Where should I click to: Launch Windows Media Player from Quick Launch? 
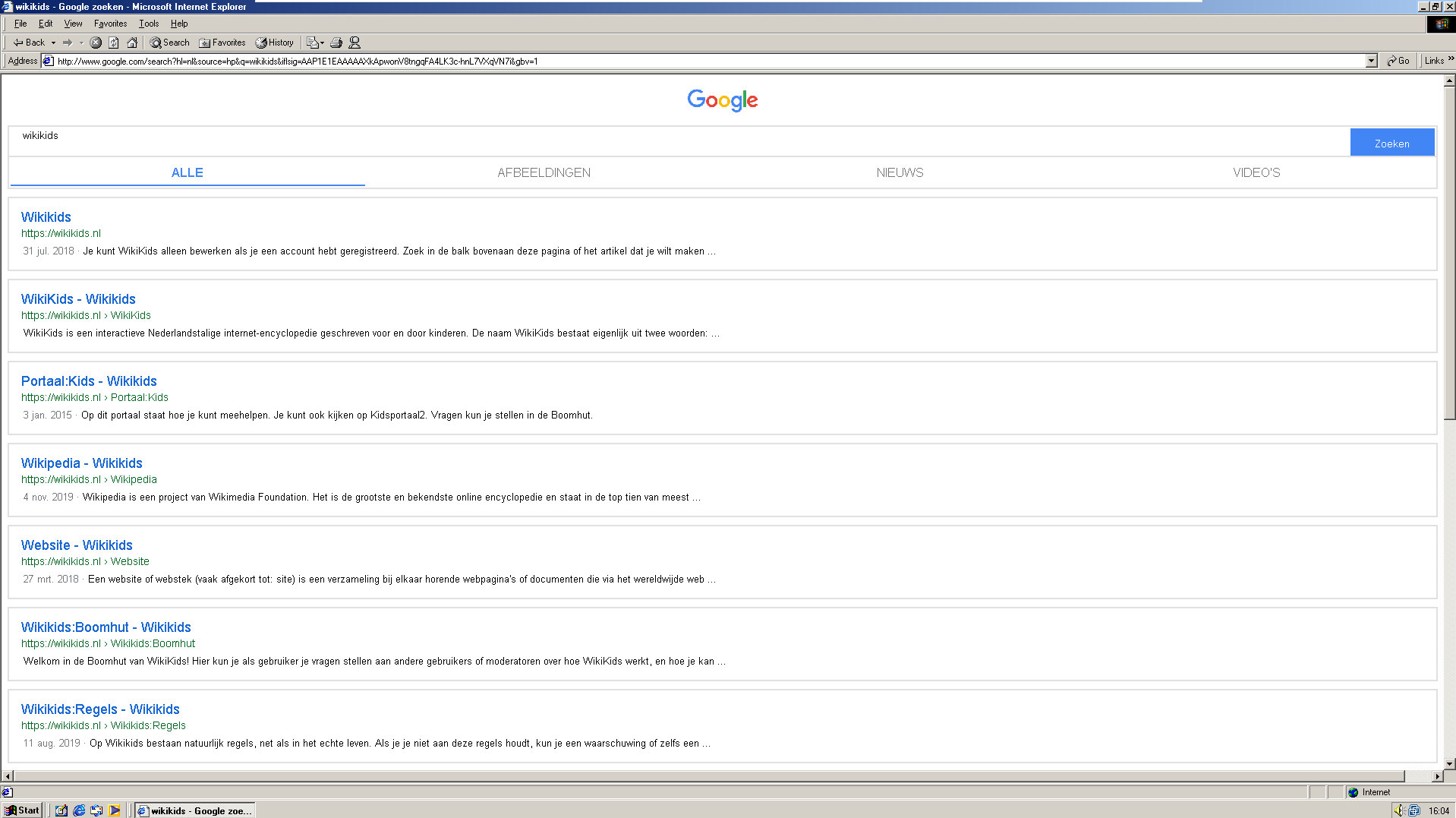(114, 810)
